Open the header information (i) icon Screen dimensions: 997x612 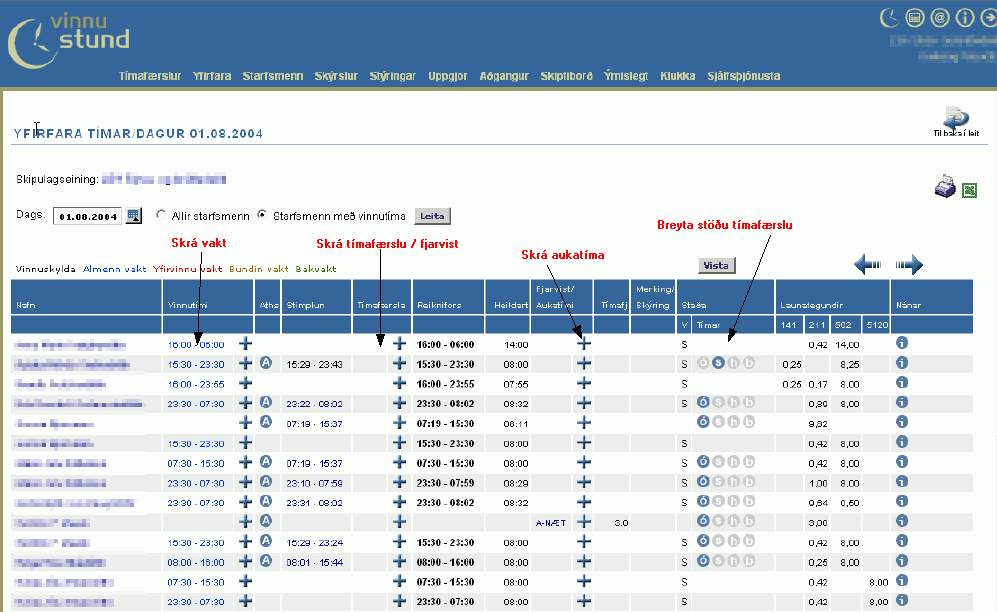pyautogui.click(x=965, y=18)
